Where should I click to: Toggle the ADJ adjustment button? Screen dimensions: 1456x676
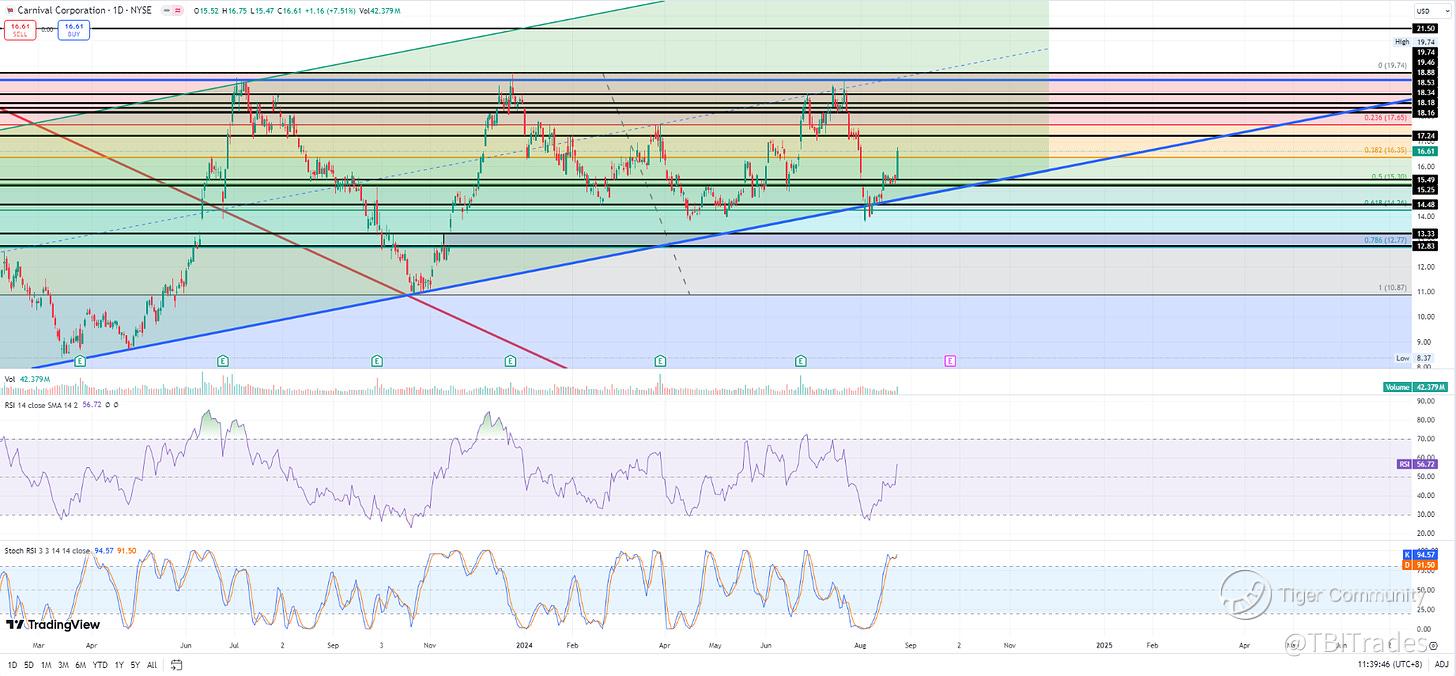[1440, 664]
